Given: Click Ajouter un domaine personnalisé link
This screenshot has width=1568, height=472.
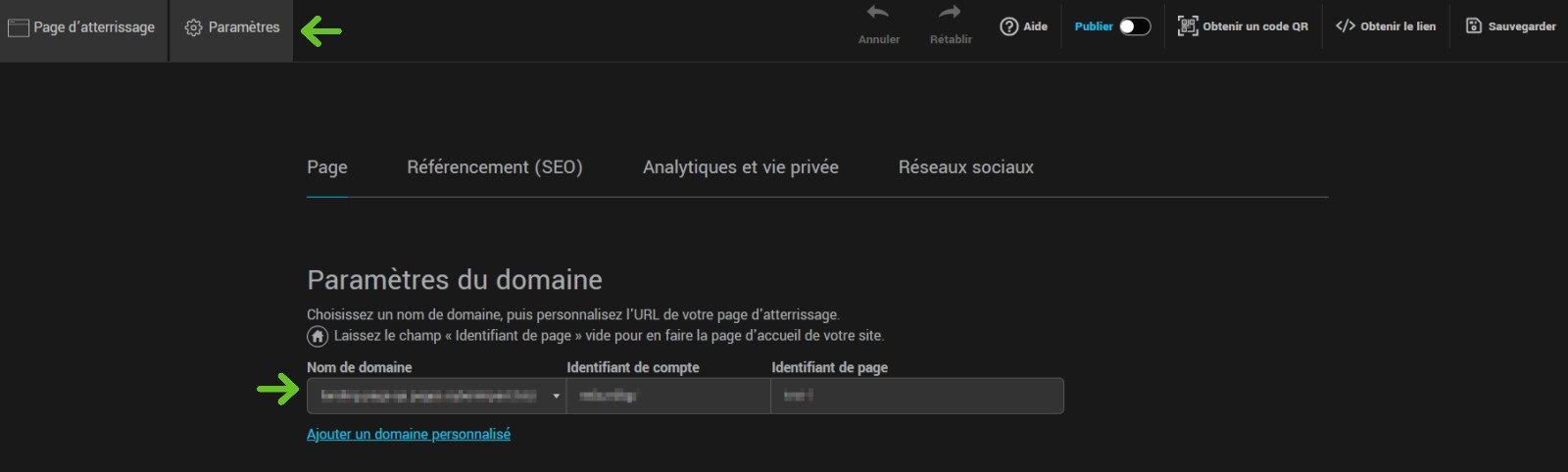Looking at the screenshot, I should [408, 434].
